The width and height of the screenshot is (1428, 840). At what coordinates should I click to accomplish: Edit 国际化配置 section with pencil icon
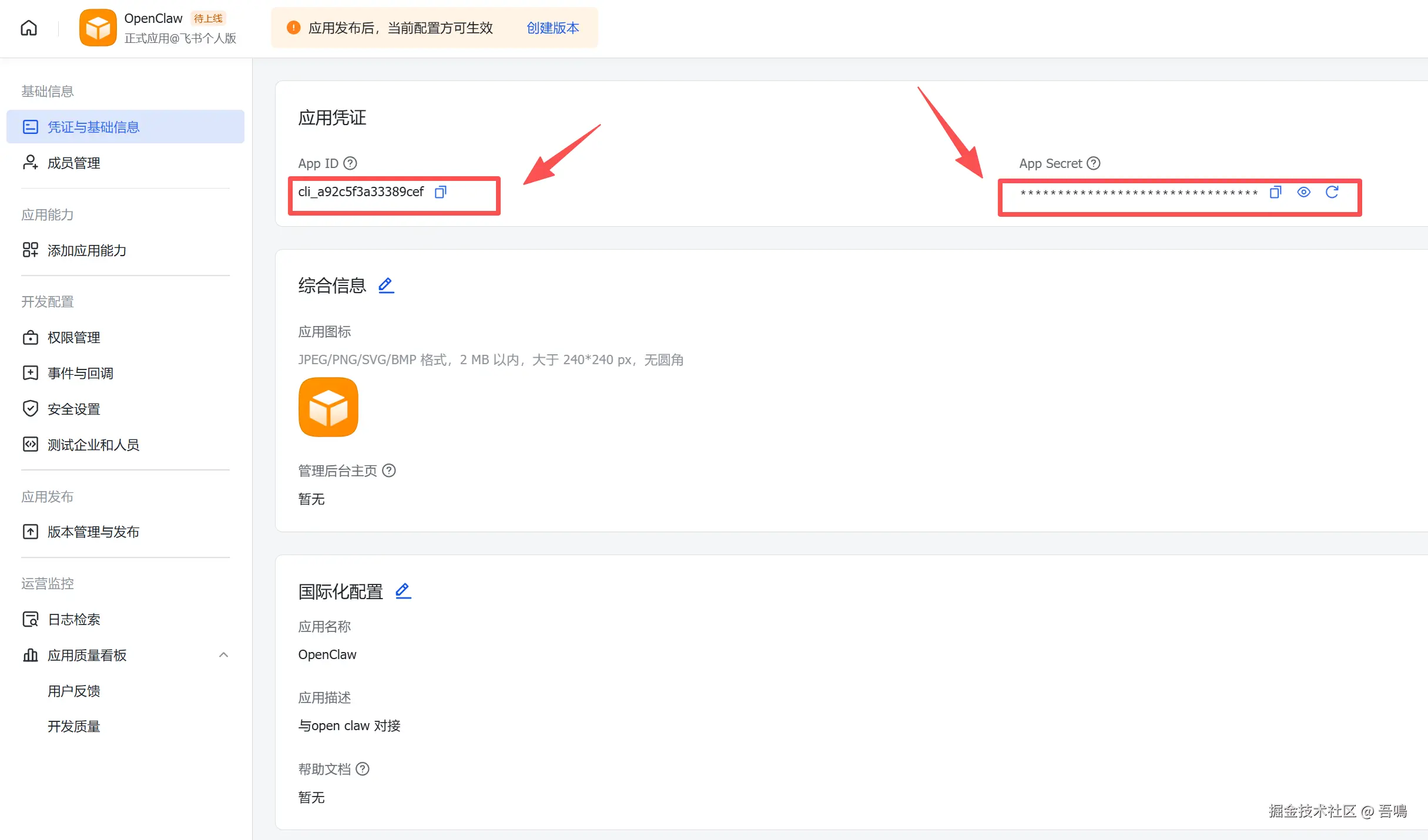point(403,591)
